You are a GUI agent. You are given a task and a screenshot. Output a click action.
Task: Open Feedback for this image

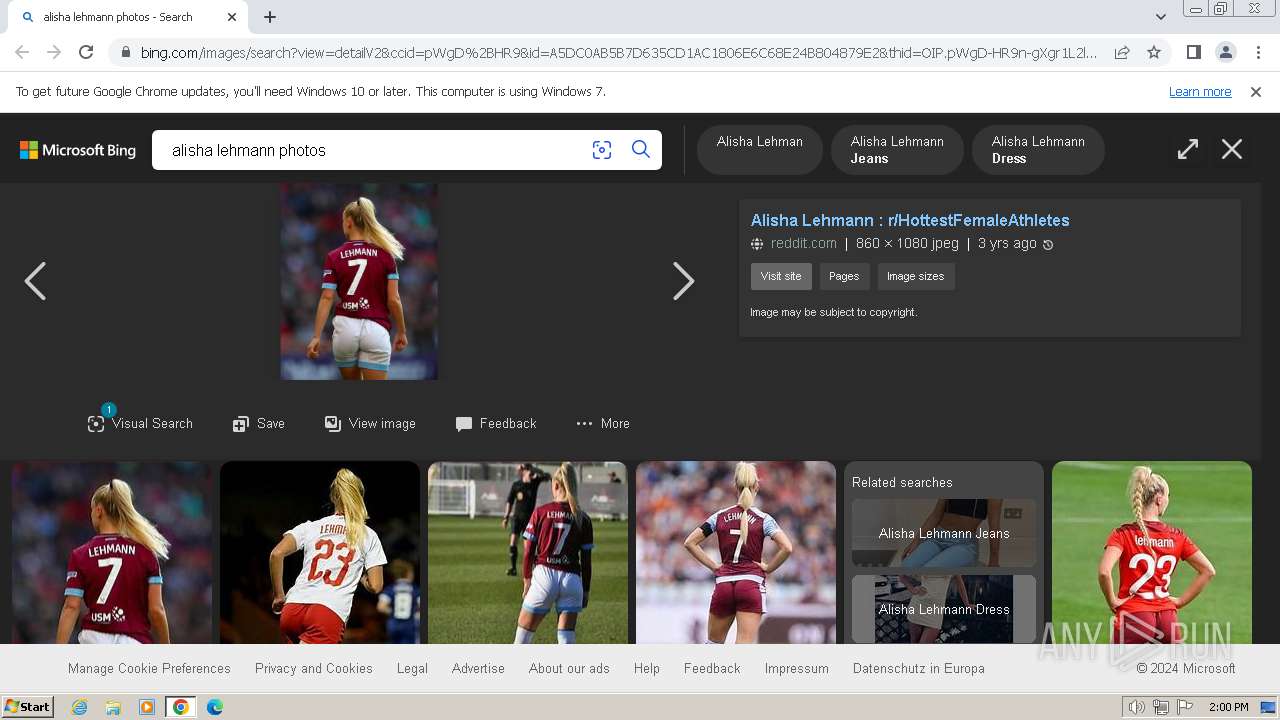[x=496, y=424]
